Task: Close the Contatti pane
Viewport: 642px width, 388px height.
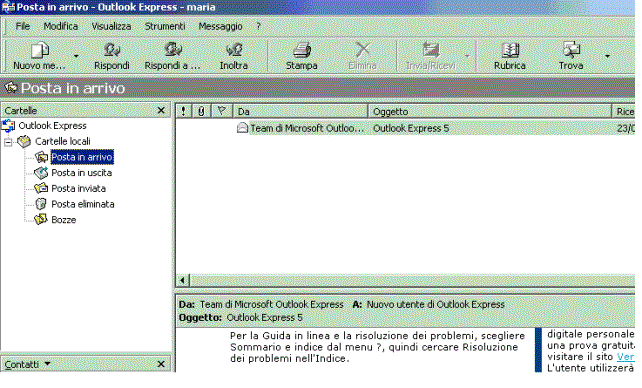Action: (x=161, y=364)
